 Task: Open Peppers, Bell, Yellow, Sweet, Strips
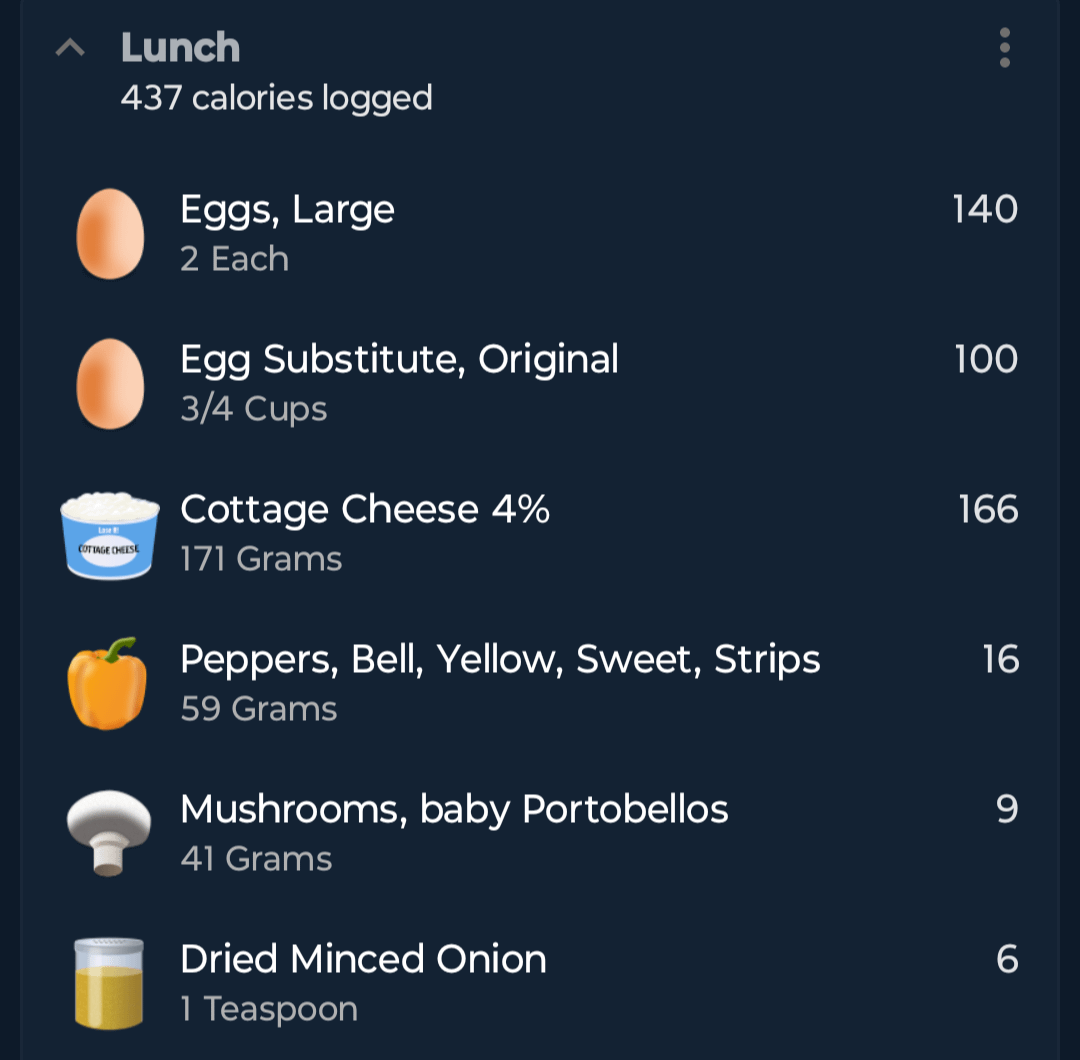(540, 684)
